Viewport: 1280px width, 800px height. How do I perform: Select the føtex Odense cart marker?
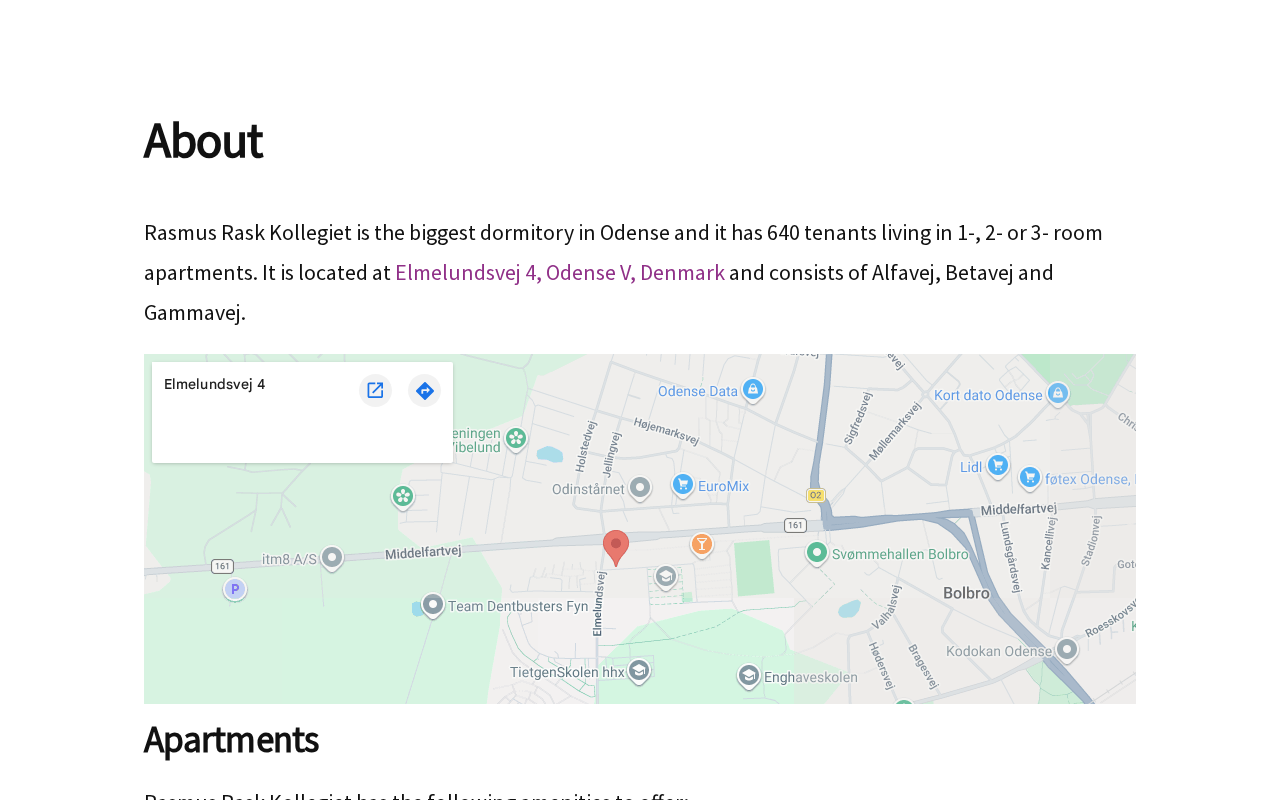[x=1030, y=477]
